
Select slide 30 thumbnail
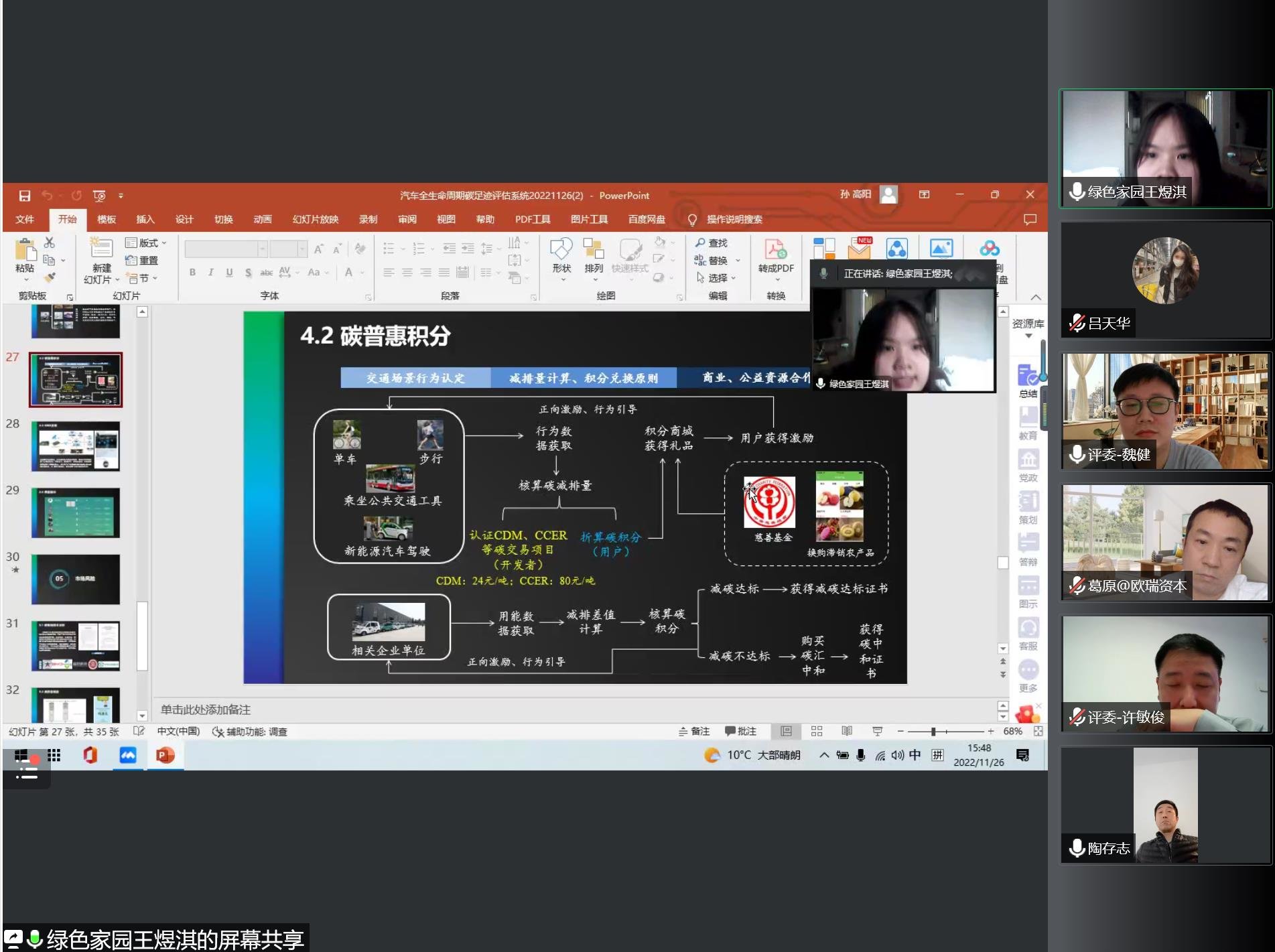[x=76, y=579]
